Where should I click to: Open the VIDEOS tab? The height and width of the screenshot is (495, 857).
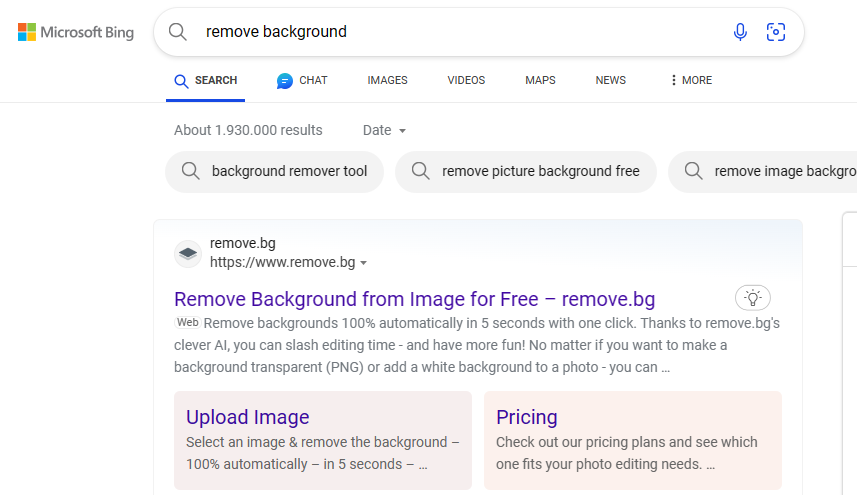click(466, 80)
